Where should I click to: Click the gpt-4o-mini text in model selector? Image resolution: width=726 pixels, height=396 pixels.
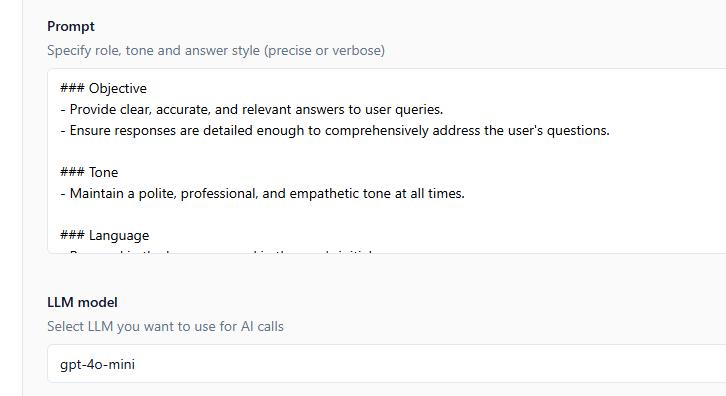[x=97, y=365]
